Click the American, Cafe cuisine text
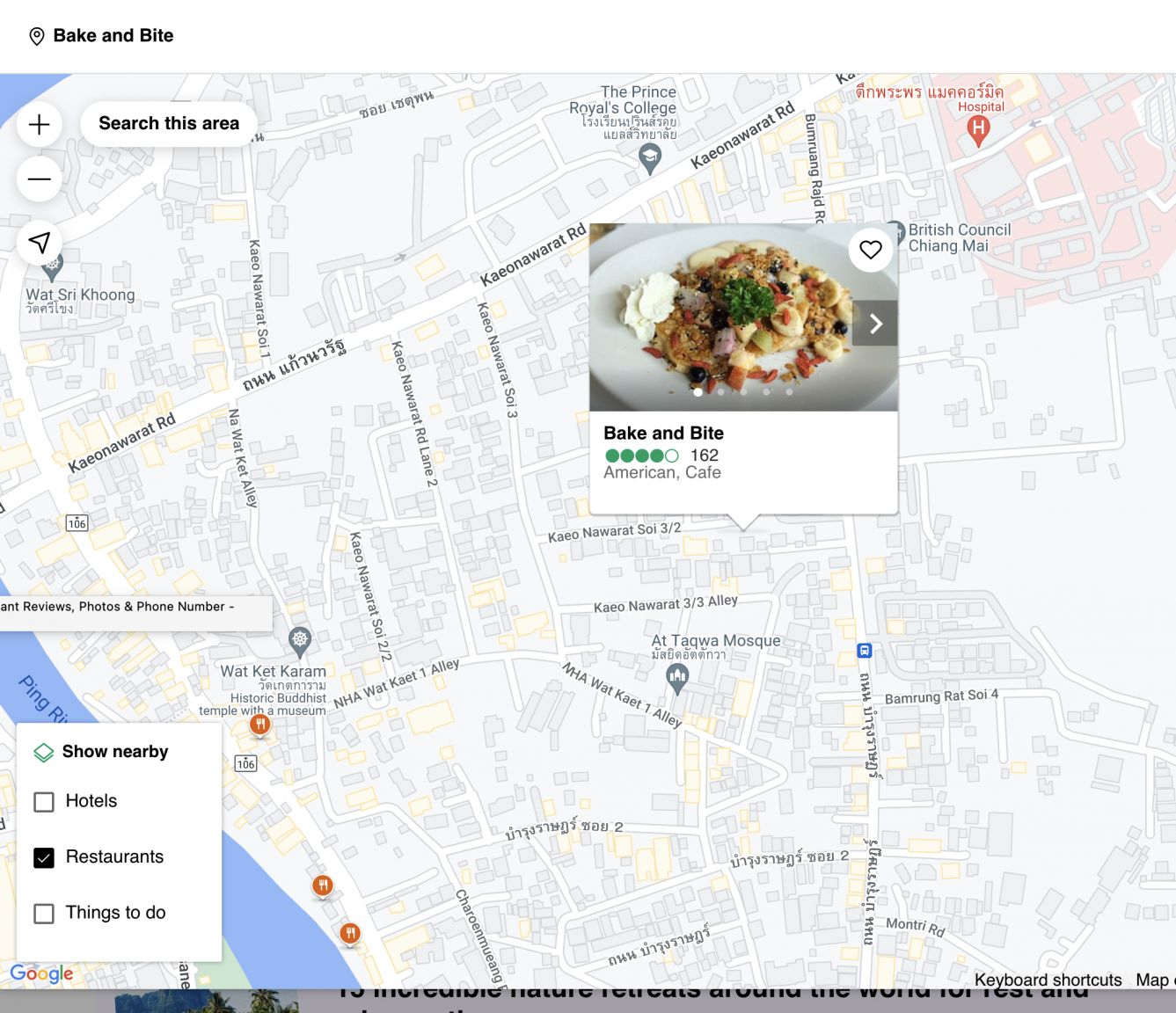The image size is (1176, 1013). pyautogui.click(x=662, y=473)
